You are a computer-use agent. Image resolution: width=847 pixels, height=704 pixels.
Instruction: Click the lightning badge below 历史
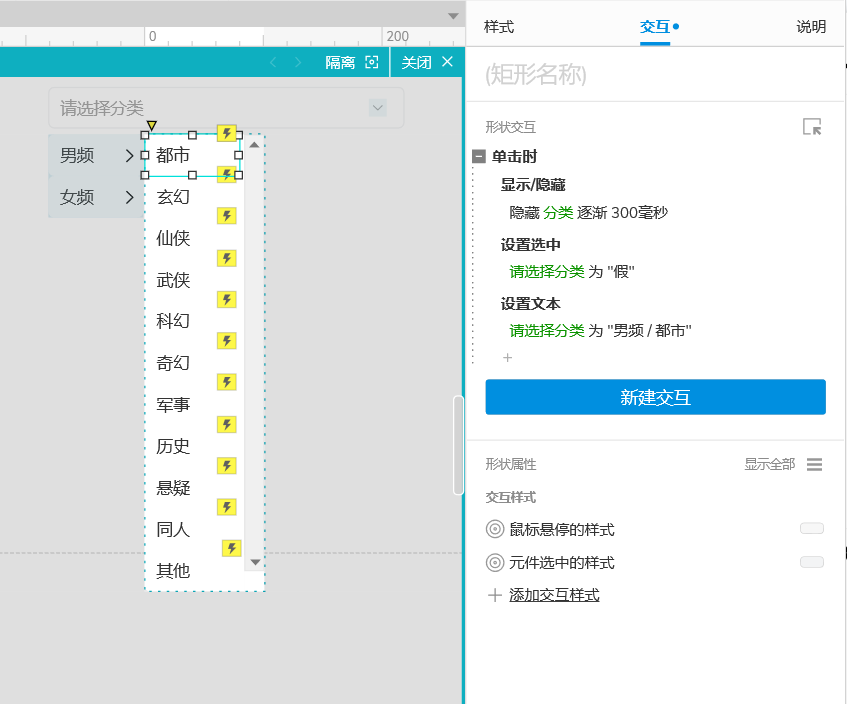[x=226, y=465]
